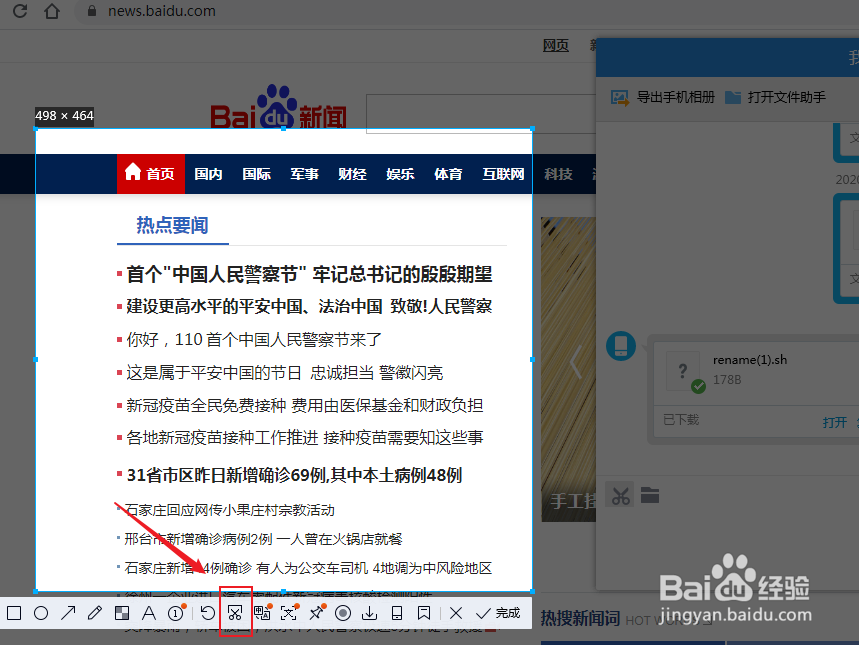Open news 这是属于平安中国的节日
Screen dimensions: 859x645
click(x=214, y=373)
